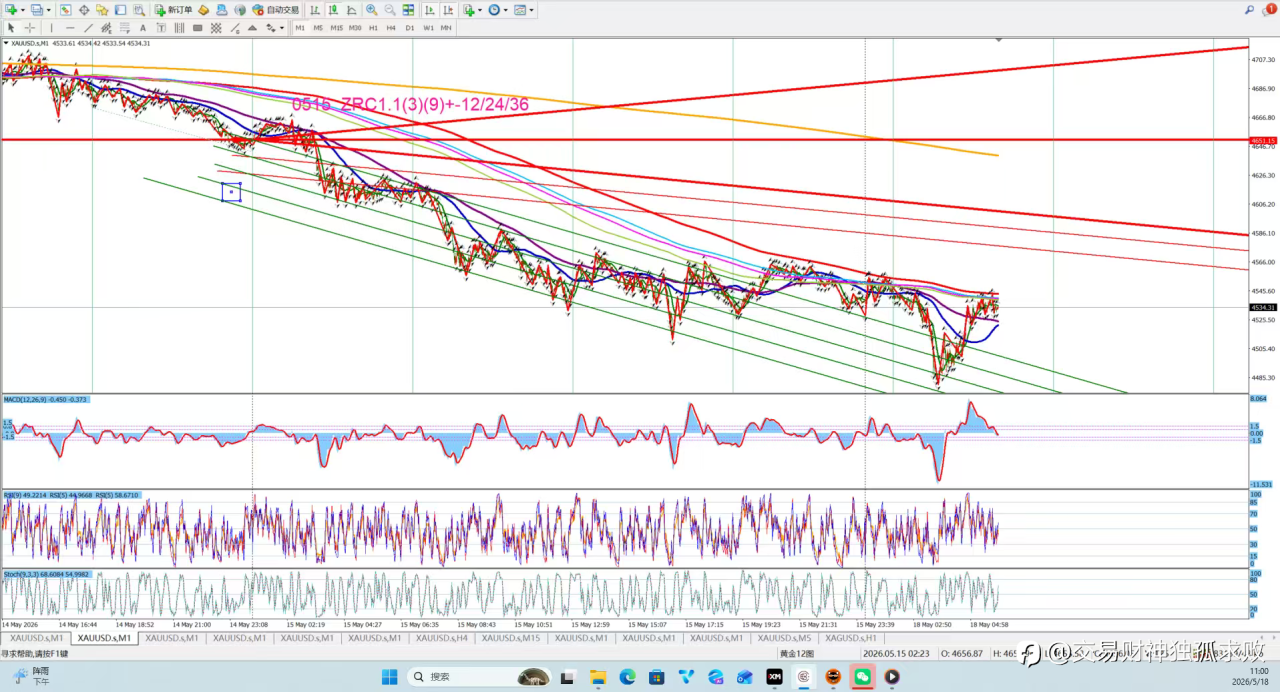1280x692 pixels.
Task: Select the horizontal line tool
Action: [70, 28]
